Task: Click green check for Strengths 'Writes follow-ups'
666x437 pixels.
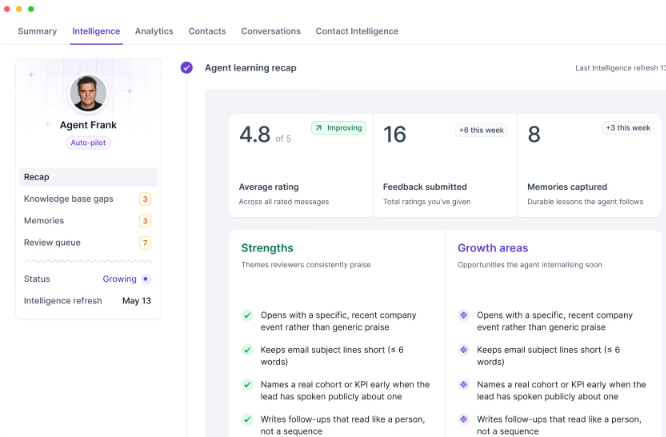Action: pos(247,420)
